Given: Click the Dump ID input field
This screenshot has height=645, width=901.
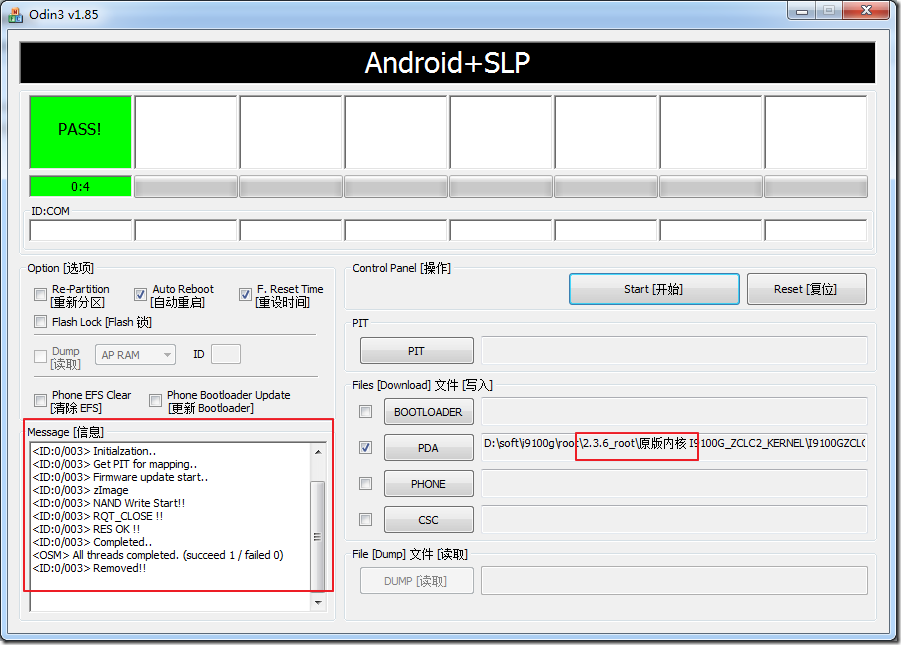Looking at the screenshot, I should click(226, 354).
